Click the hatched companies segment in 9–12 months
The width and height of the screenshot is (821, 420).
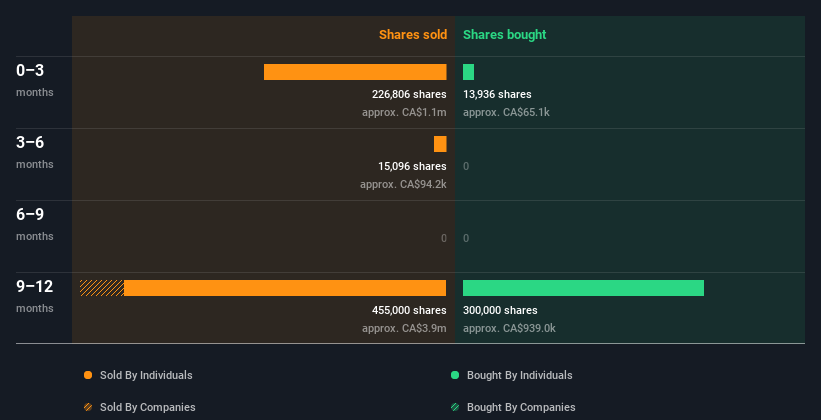point(102,288)
